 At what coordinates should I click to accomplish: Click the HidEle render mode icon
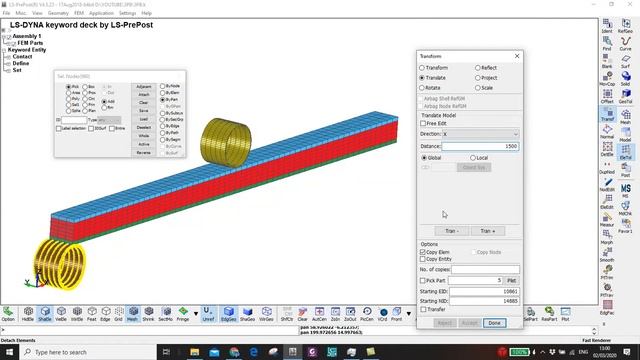(x=28, y=314)
